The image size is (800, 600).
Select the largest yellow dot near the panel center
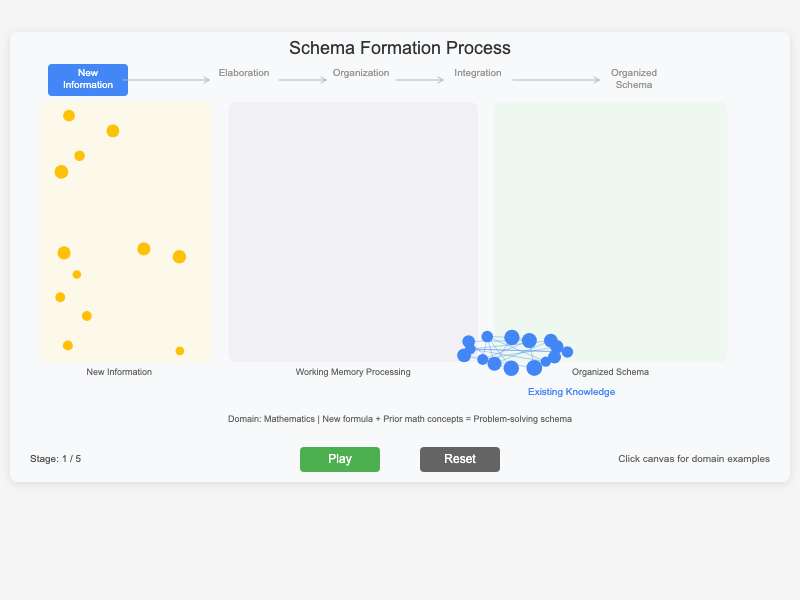143,249
